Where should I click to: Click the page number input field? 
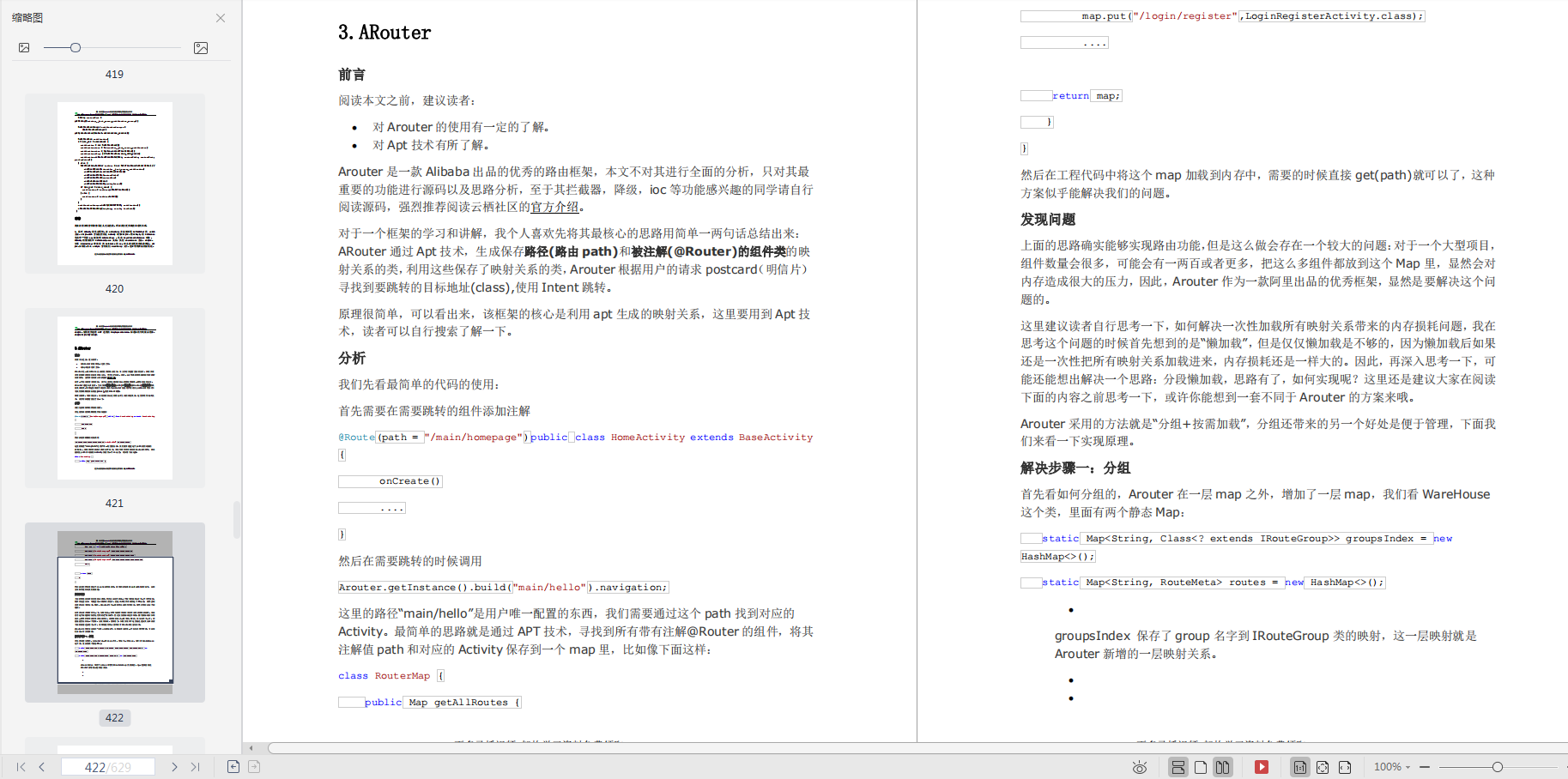pyautogui.click(x=108, y=767)
